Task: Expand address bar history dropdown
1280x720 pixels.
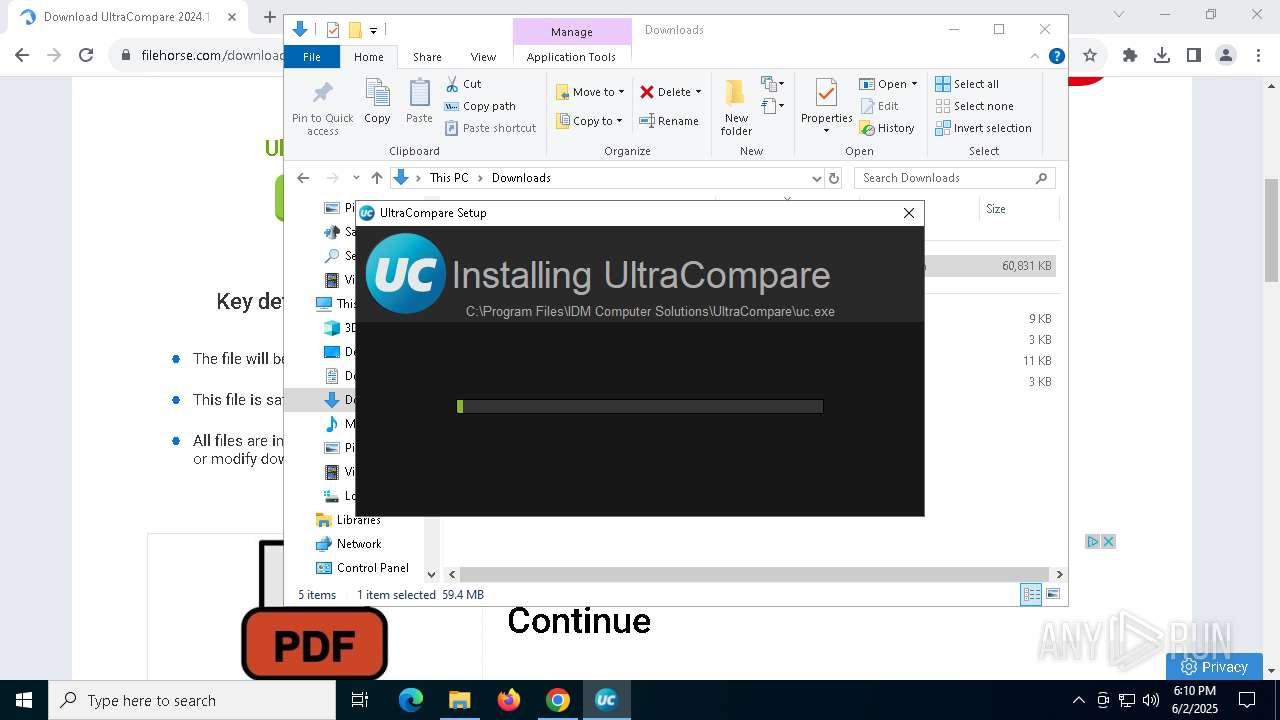Action: (816, 178)
